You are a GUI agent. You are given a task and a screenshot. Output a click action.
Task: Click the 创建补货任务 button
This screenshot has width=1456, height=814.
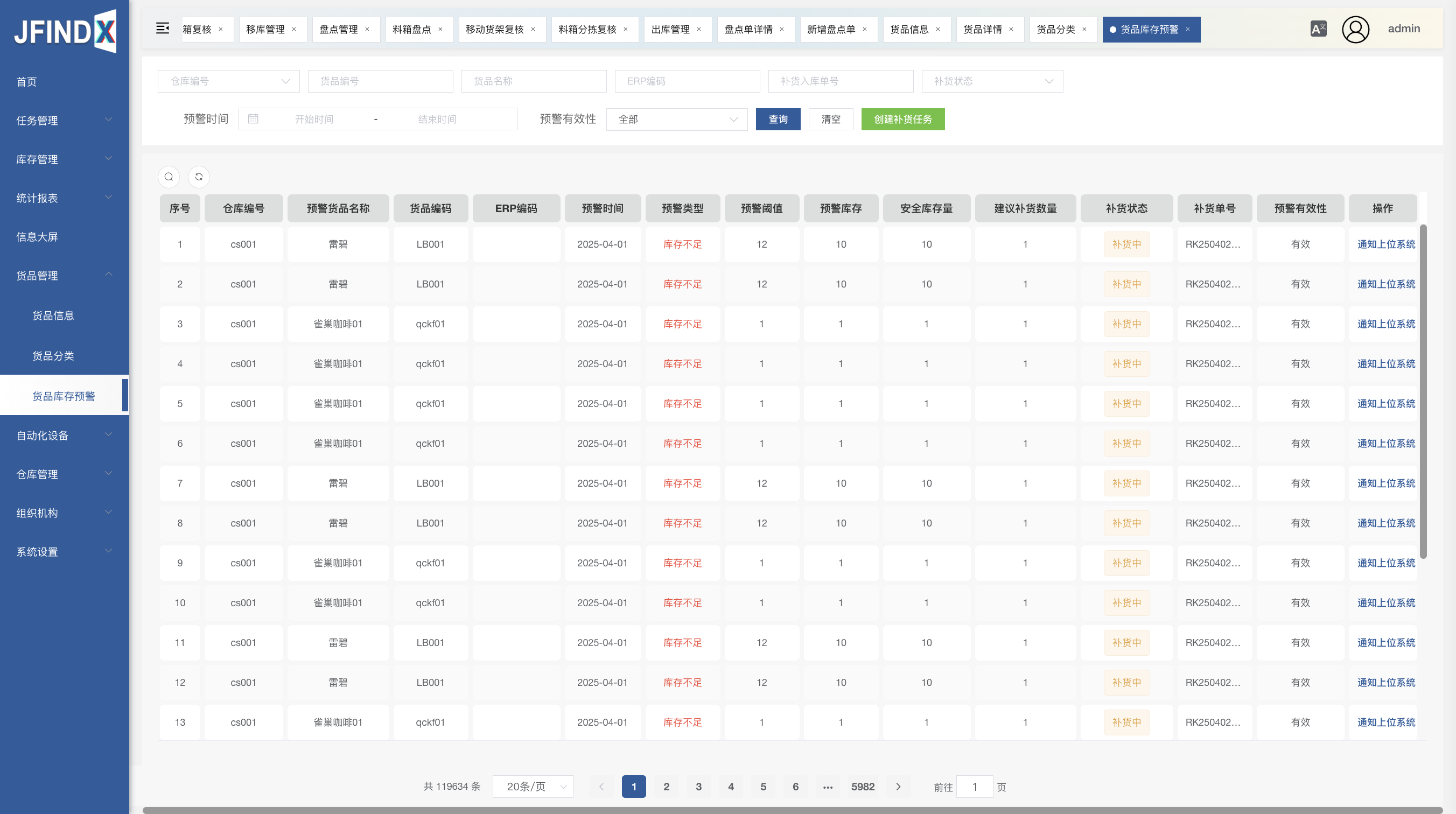tap(902, 120)
